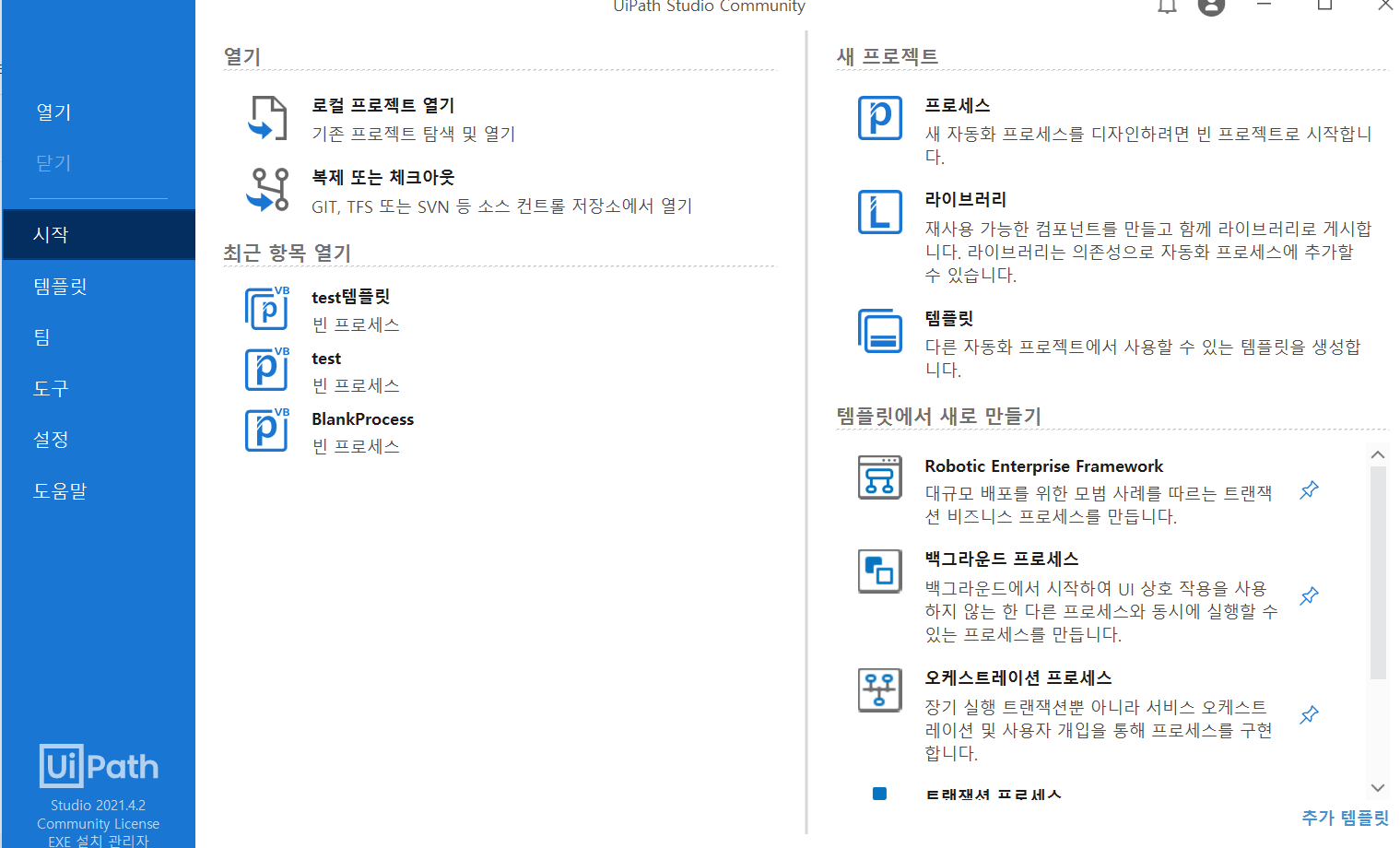Image resolution: width=1400 pixels, height=848 pixels.
Task: Click the 프로세스 title under 새 프로젝트
Action: click(958, 105)
